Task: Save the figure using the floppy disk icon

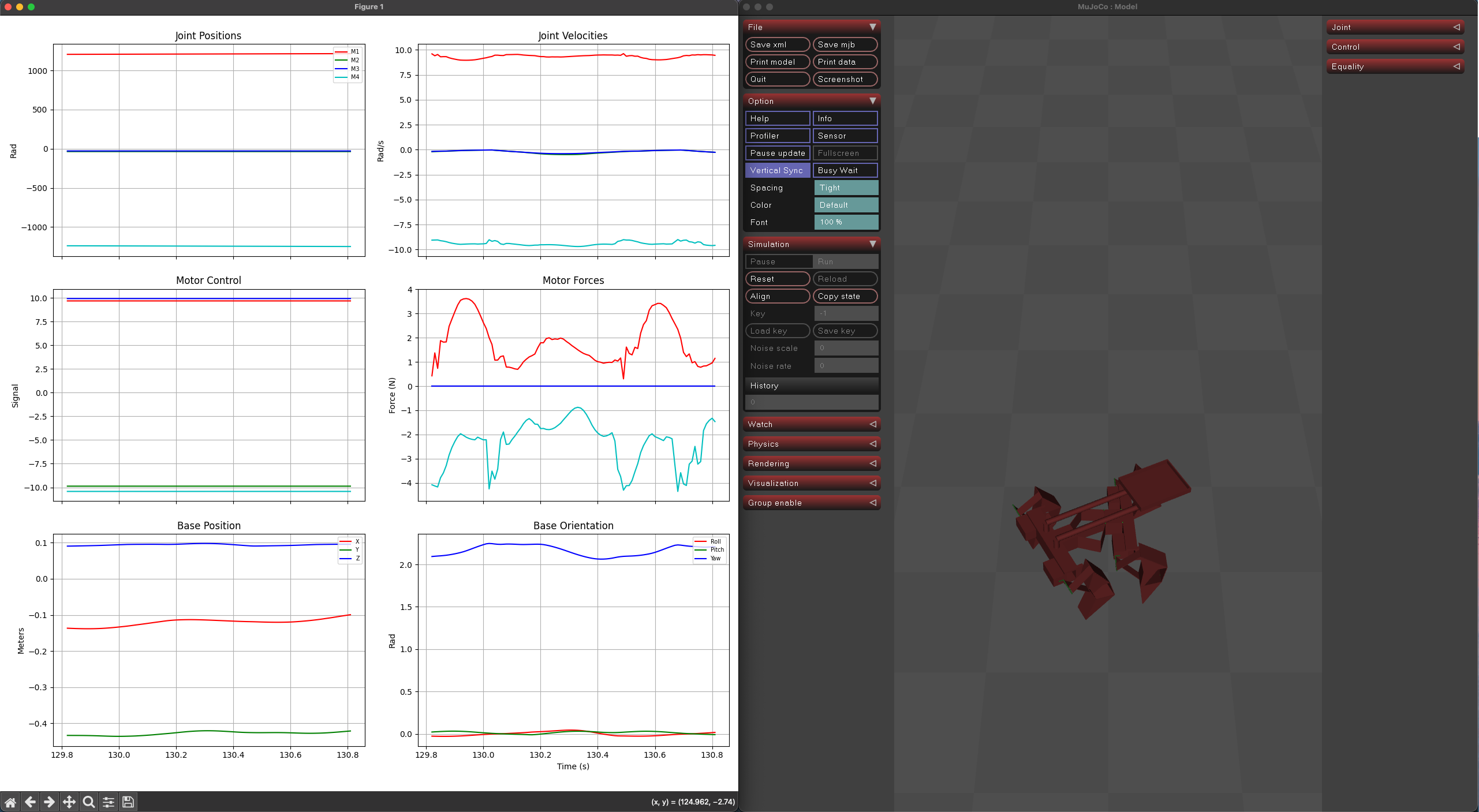Action: [128, 802]
